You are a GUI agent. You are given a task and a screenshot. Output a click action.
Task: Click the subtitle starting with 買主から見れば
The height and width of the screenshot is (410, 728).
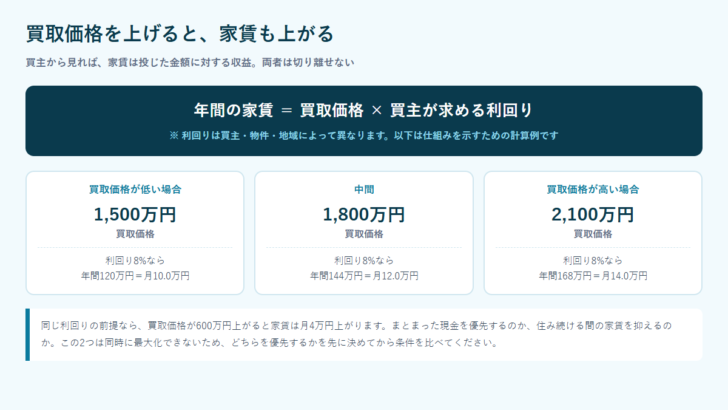[190, 62]
